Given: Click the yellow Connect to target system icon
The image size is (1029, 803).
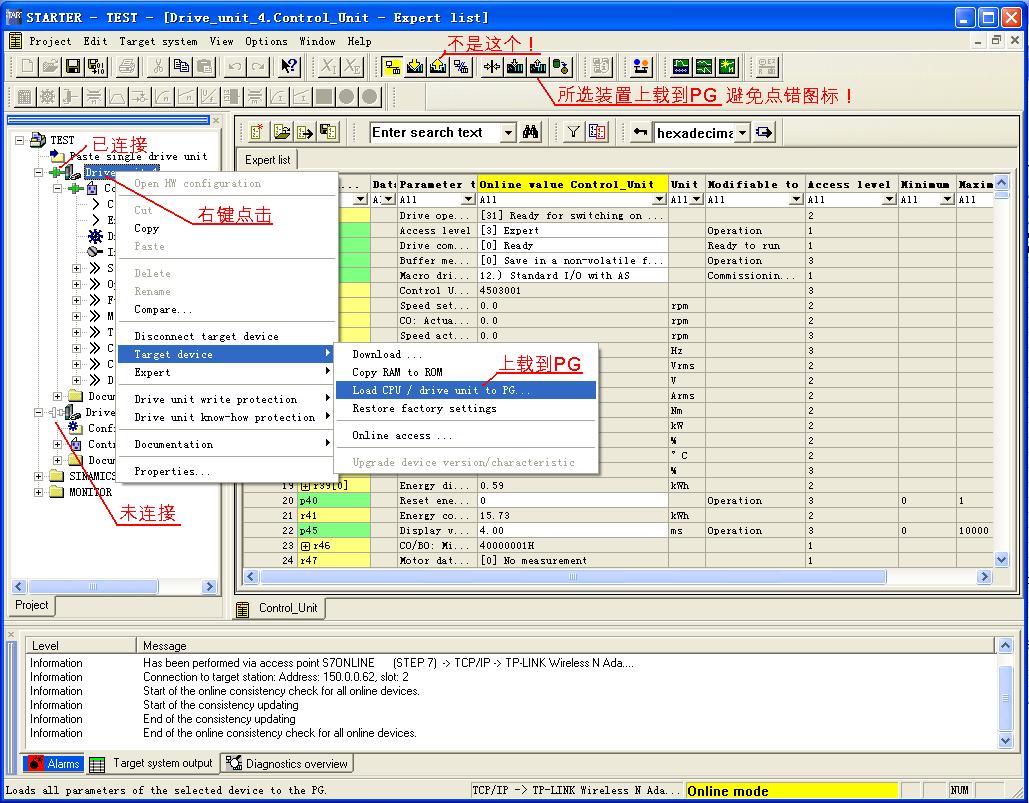Looking at the screenshot, I should (392, 66).
